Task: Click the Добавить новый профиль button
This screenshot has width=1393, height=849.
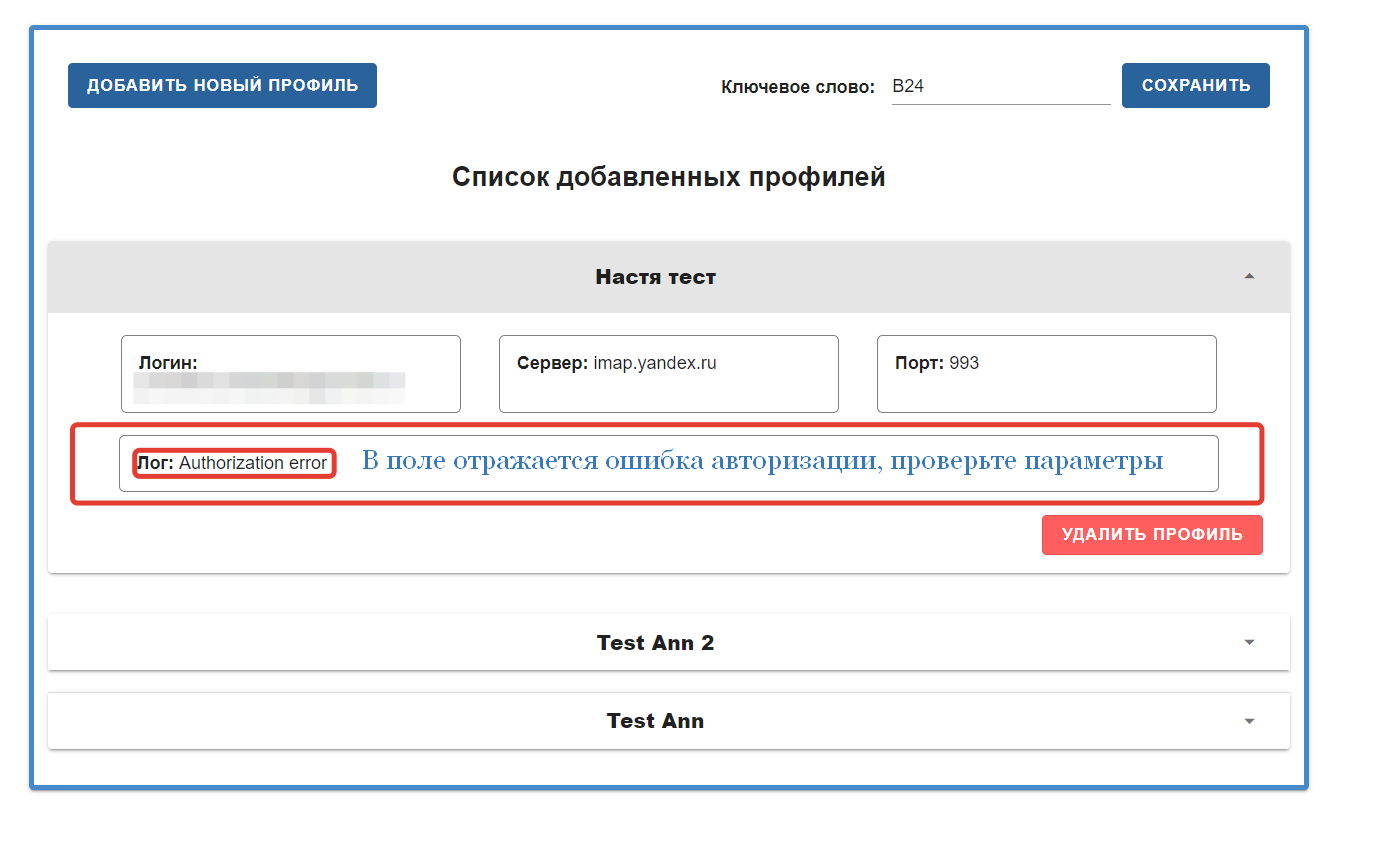Action: tap(222, 86)
